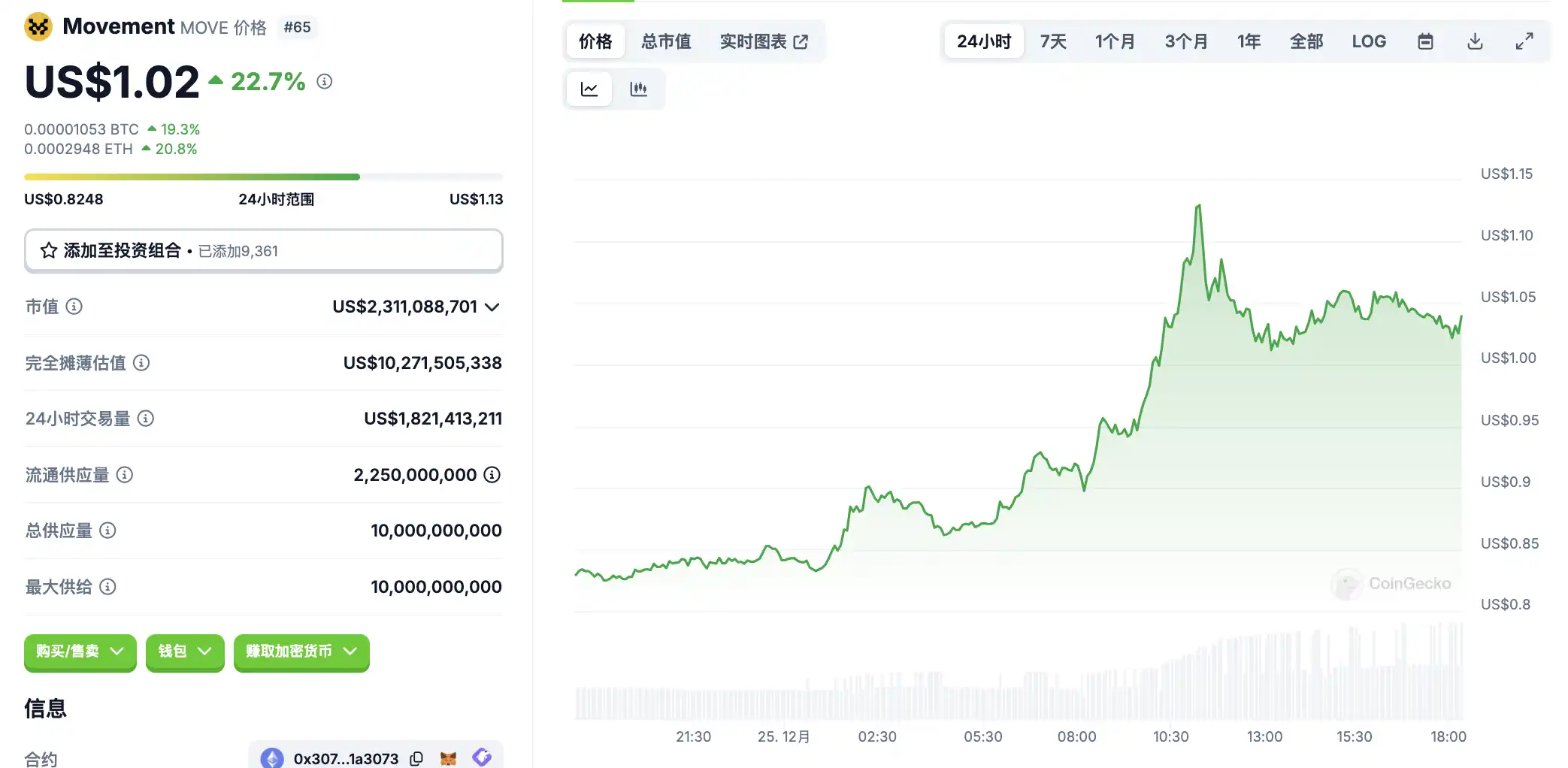Click the 24小时范围 price range bar
The height and width of the screenshot is (768, 1568).
tap(263, 177)
